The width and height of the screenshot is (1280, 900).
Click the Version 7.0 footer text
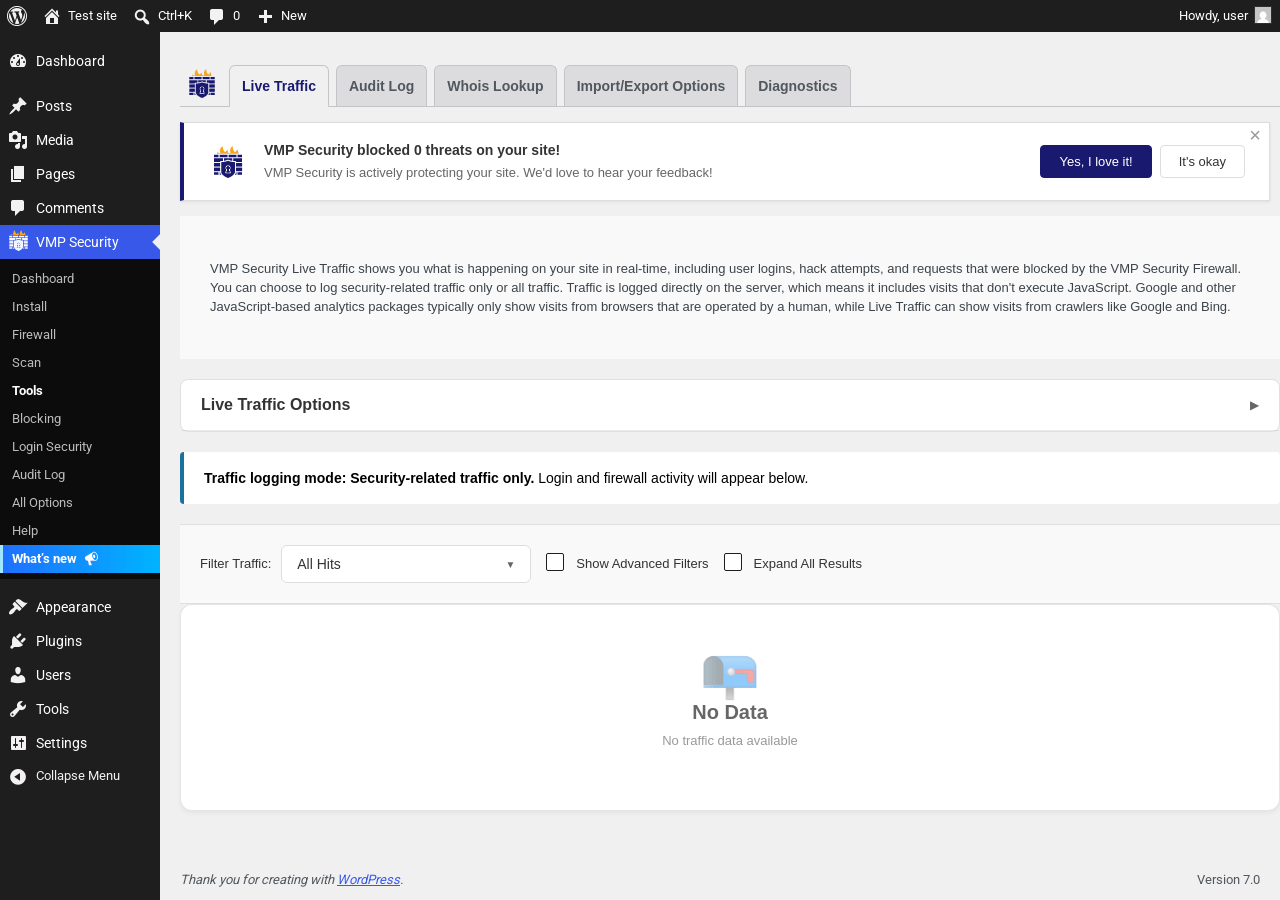(x=1228, y=880)
